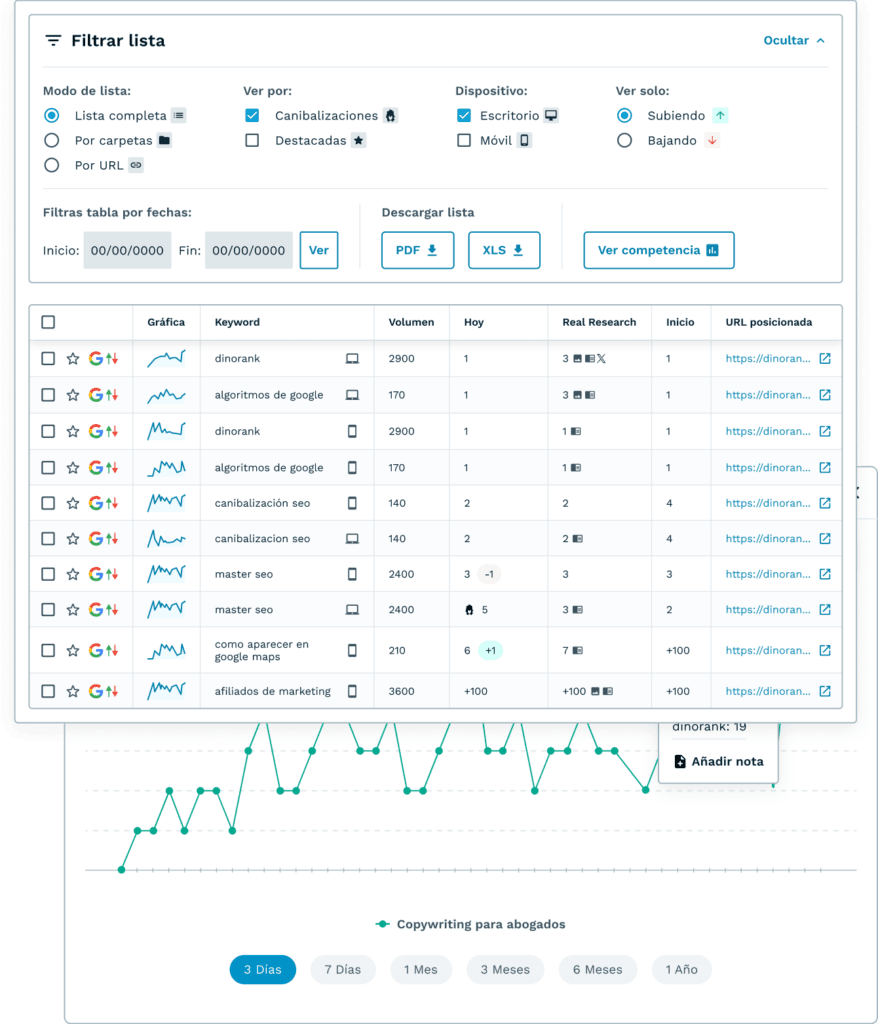Choose the Subiendo radio option
The image size is (878, 1024).
625,116
